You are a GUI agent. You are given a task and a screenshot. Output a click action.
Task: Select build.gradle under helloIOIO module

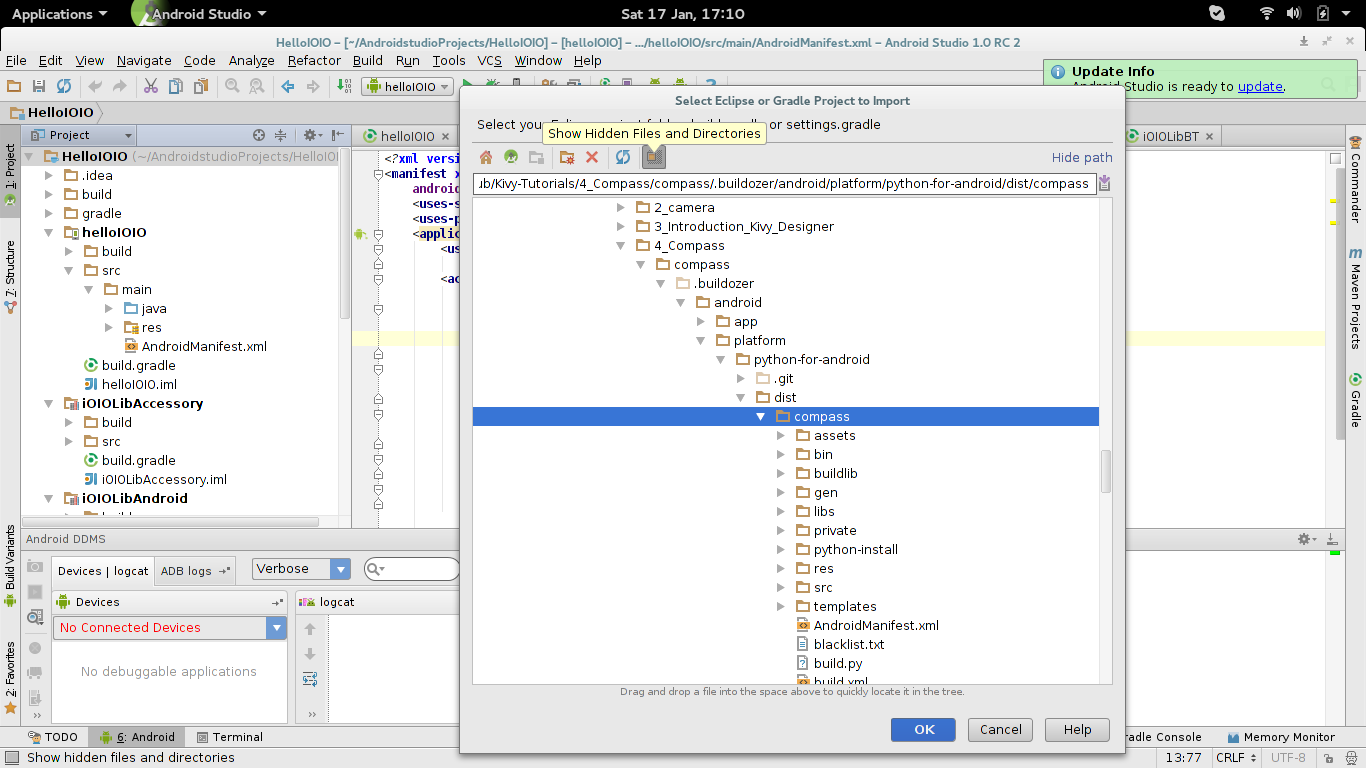pos(138,366)
